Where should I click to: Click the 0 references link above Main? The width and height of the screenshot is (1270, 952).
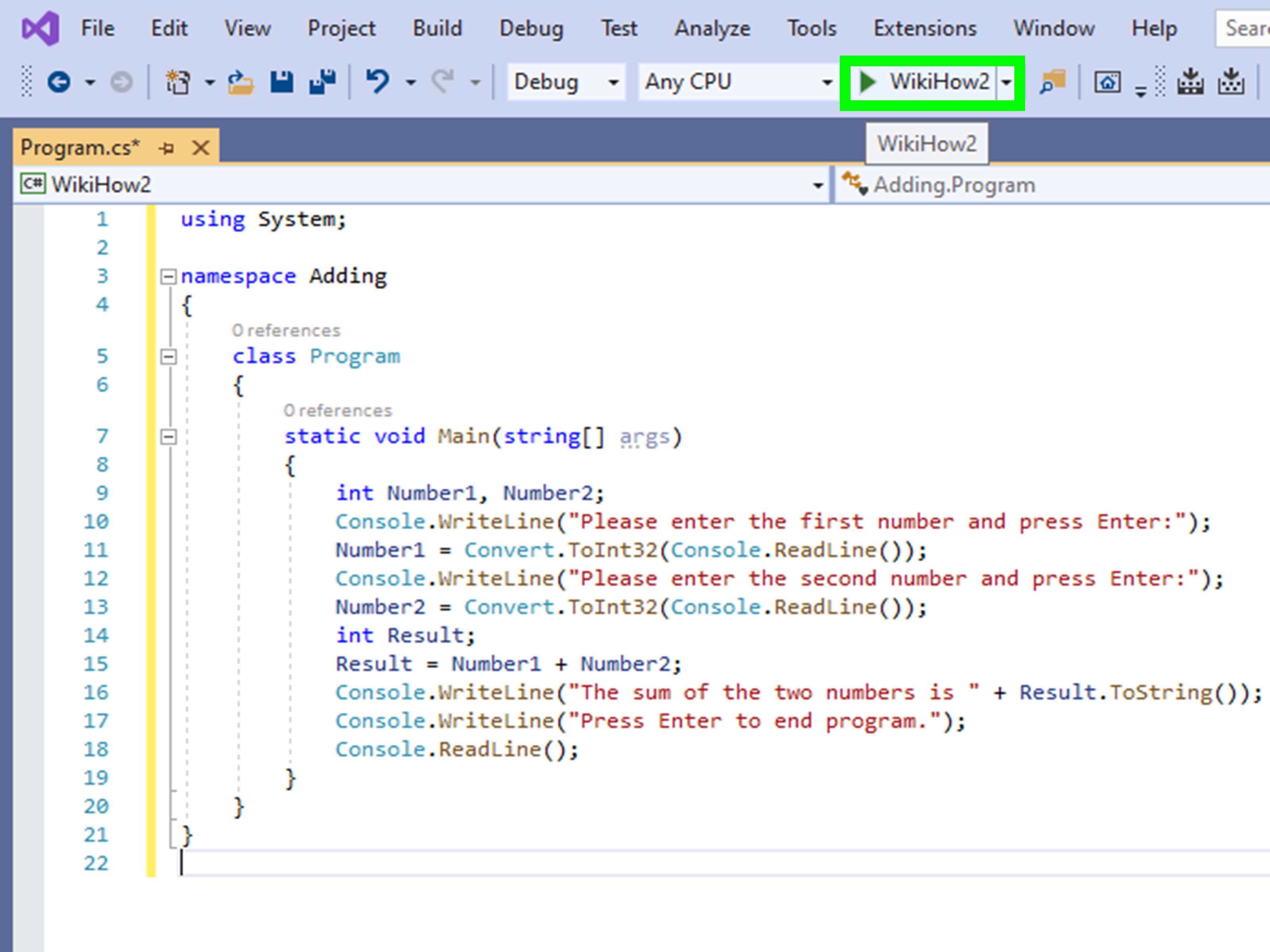click(x=338, y=411)
